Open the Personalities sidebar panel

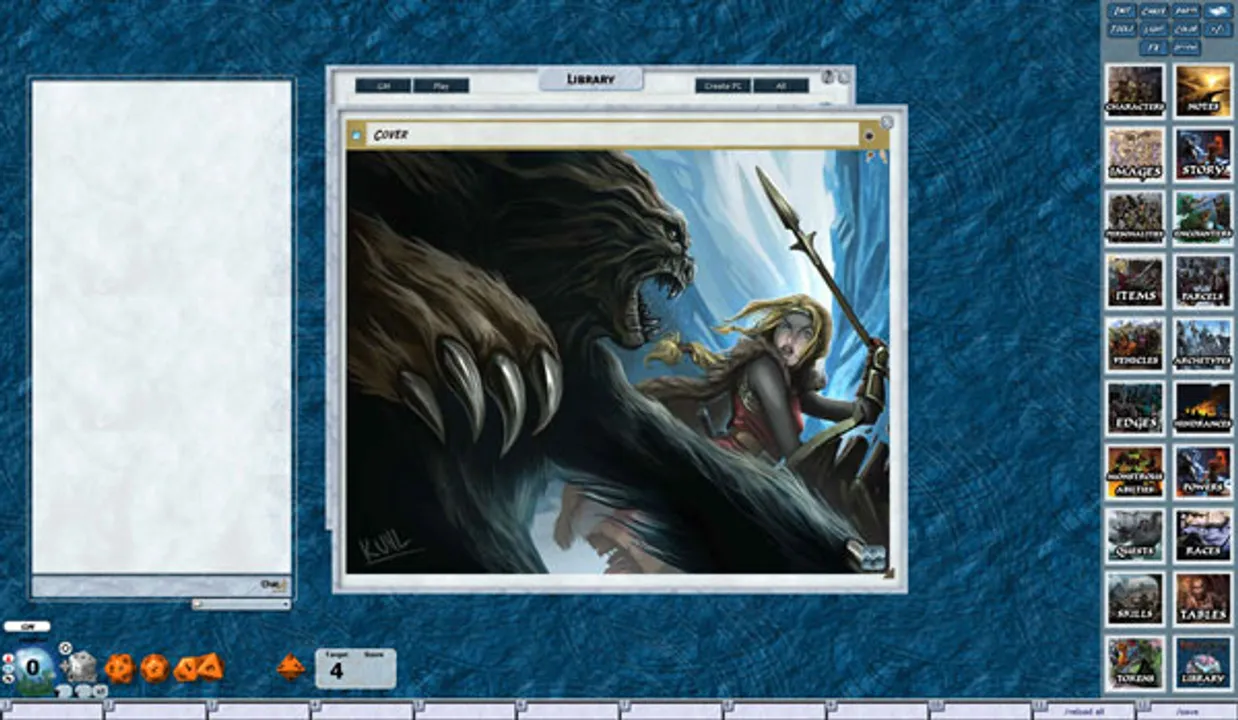tap(1135, 217)
